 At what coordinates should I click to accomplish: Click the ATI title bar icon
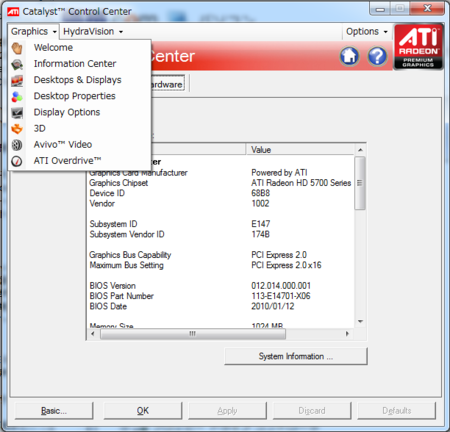click(x=13, y=12)
